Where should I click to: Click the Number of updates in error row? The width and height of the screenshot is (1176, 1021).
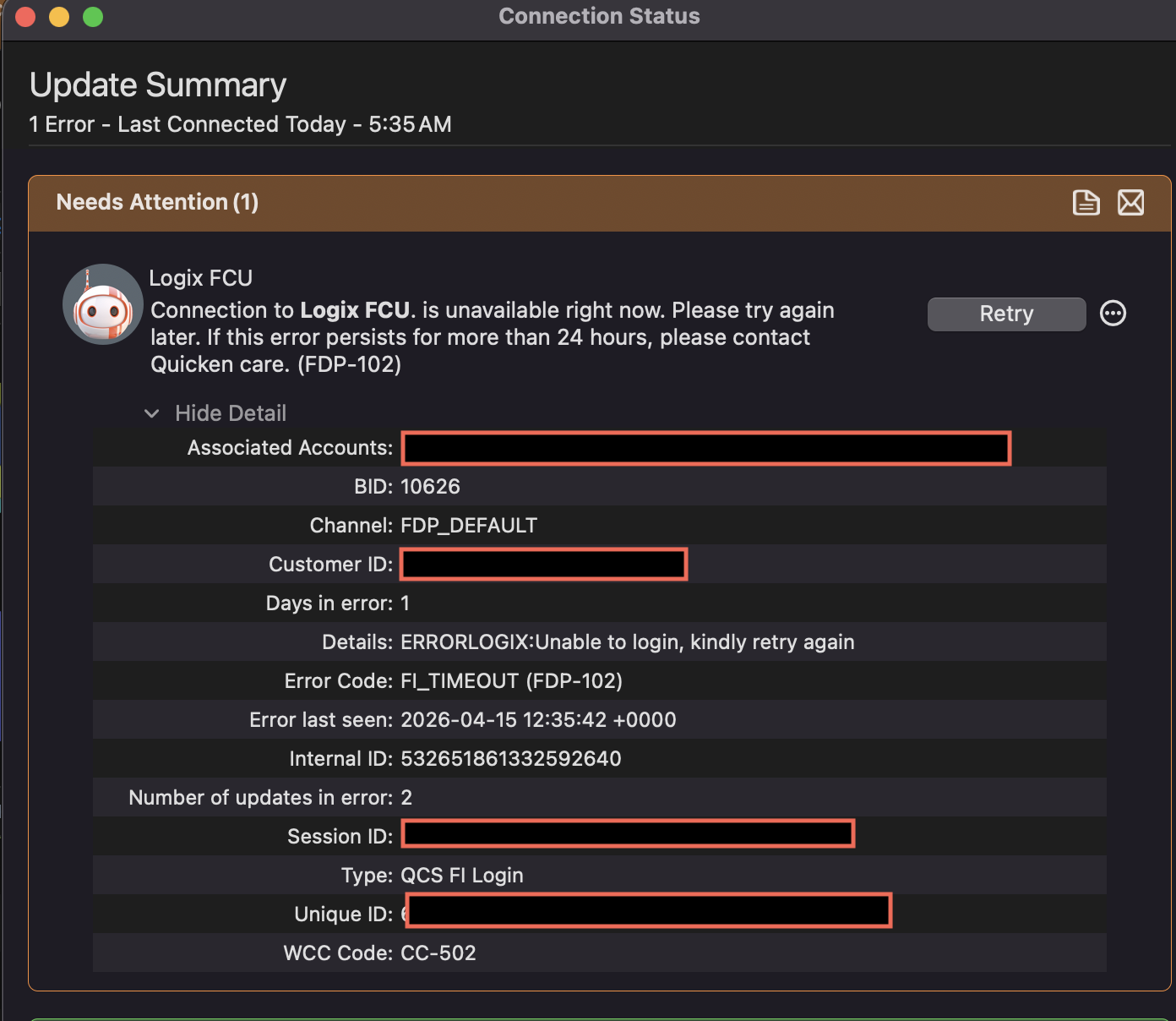point(600,797)
